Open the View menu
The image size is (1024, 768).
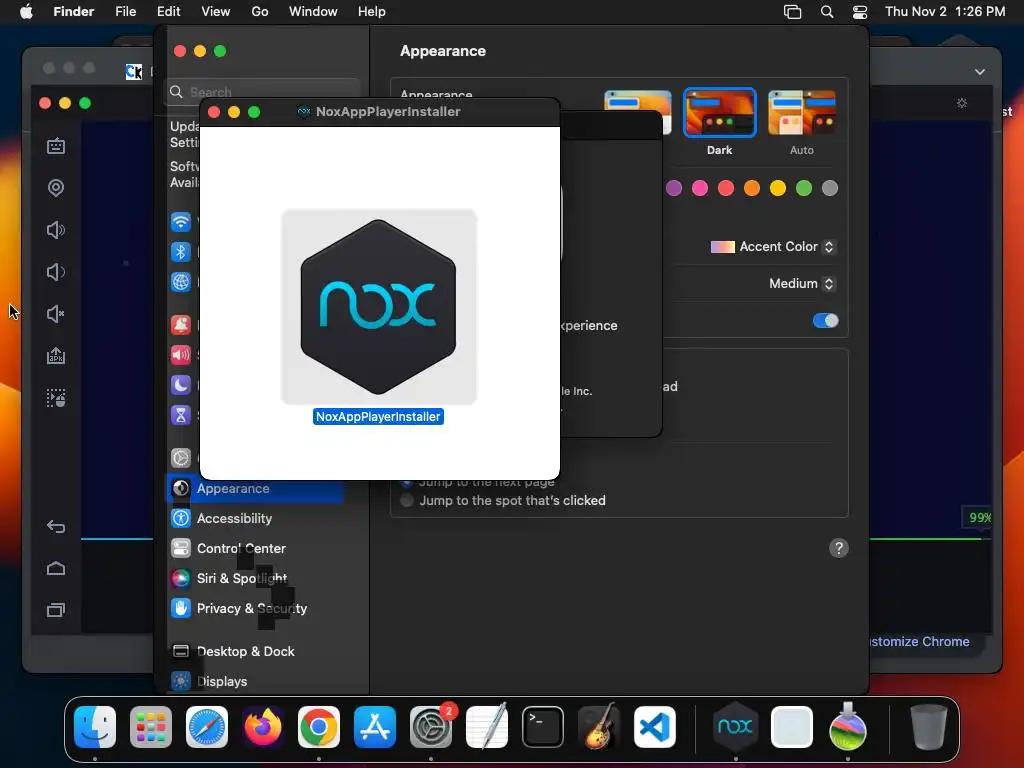216,12
